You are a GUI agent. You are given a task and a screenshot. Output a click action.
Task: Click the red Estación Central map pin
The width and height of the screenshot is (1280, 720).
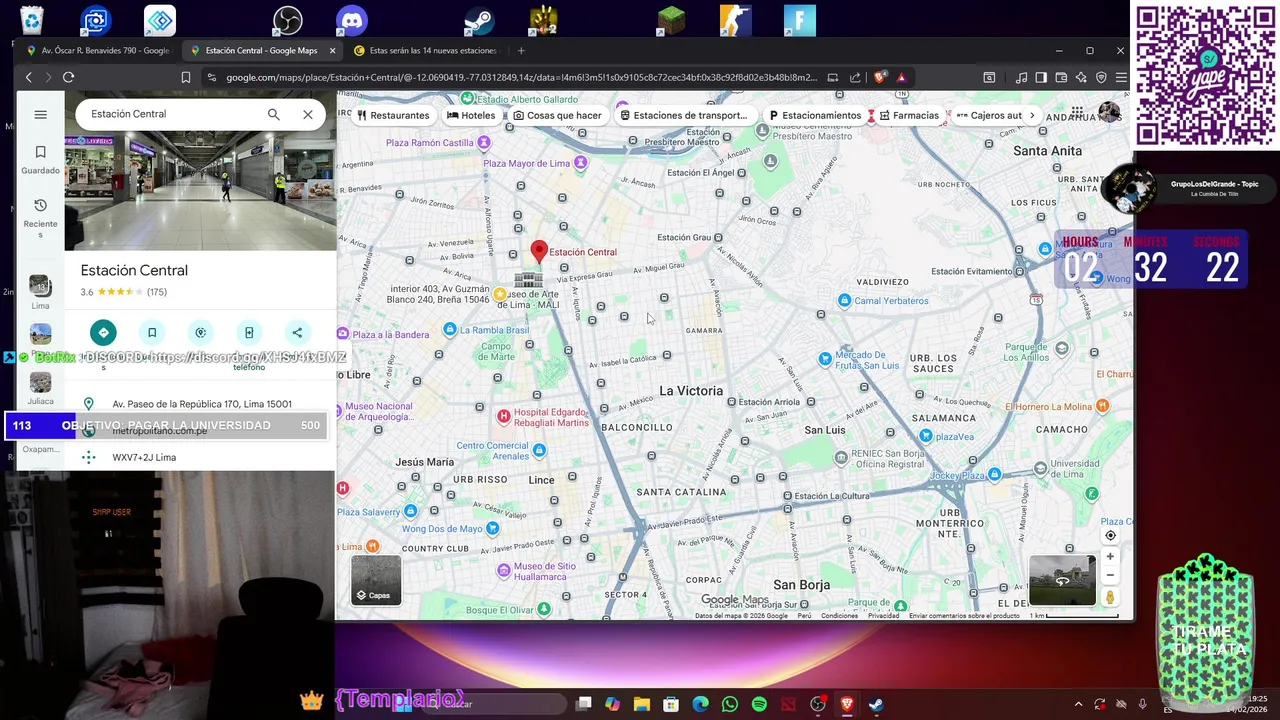[539, 250]
